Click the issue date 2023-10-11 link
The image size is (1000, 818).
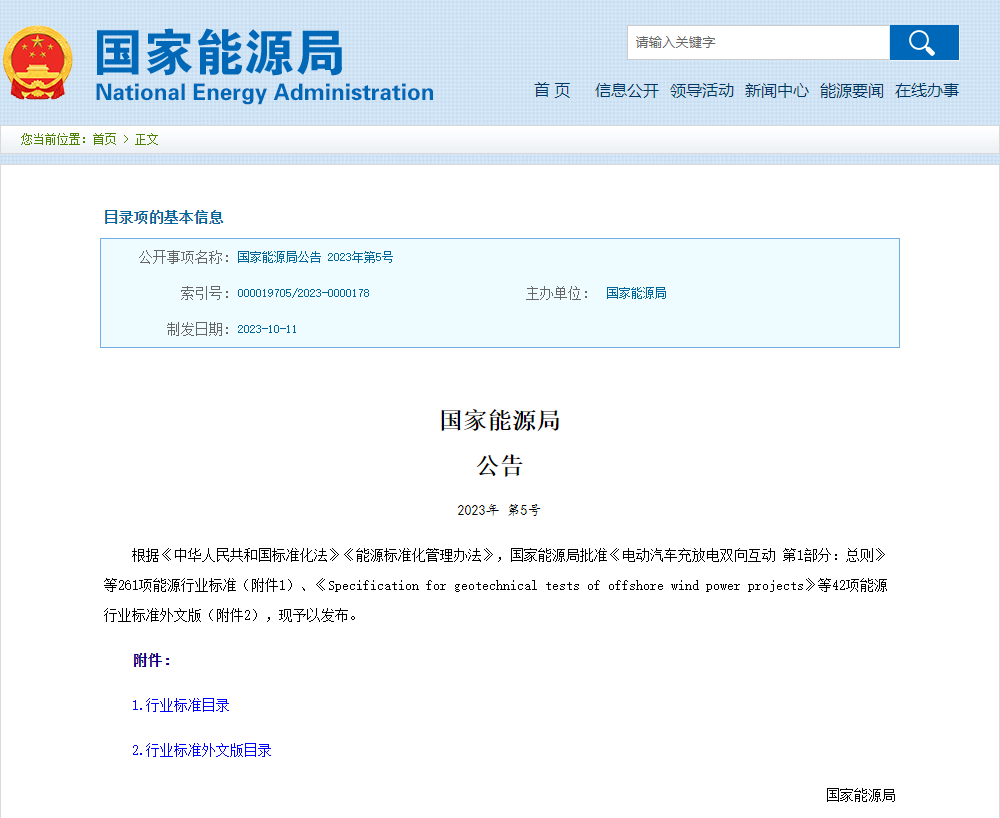[x=266, y=328]
